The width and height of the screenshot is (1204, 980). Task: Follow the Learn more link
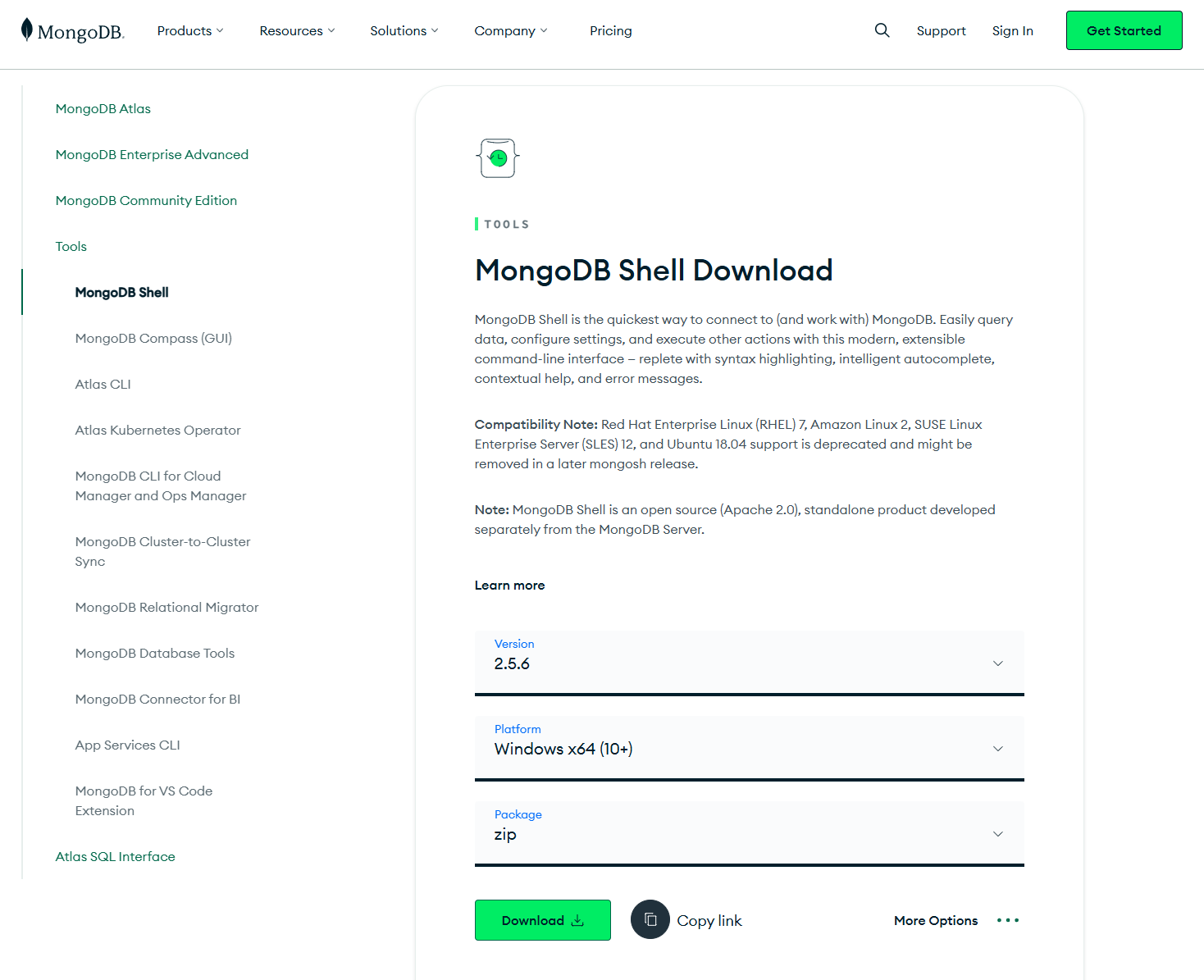tap(509, 585)
